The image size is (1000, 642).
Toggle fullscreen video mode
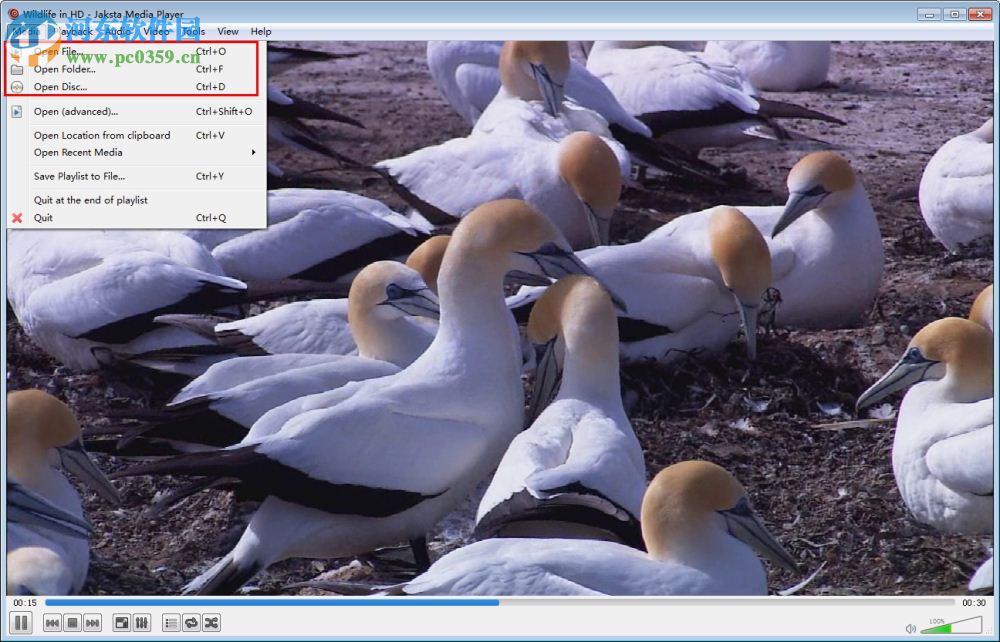(122, 621)
